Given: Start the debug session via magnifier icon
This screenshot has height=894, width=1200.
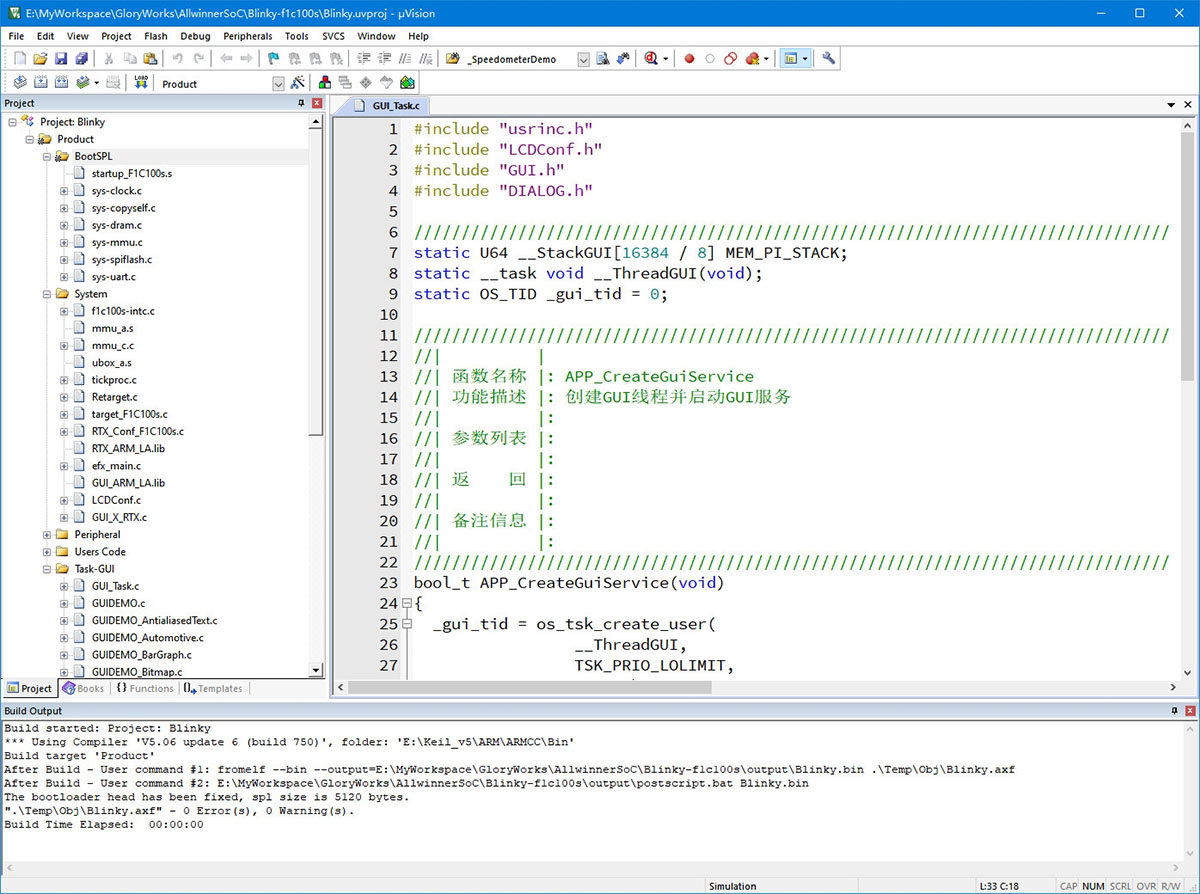Looking at the screenshot, I should point(652,59).
